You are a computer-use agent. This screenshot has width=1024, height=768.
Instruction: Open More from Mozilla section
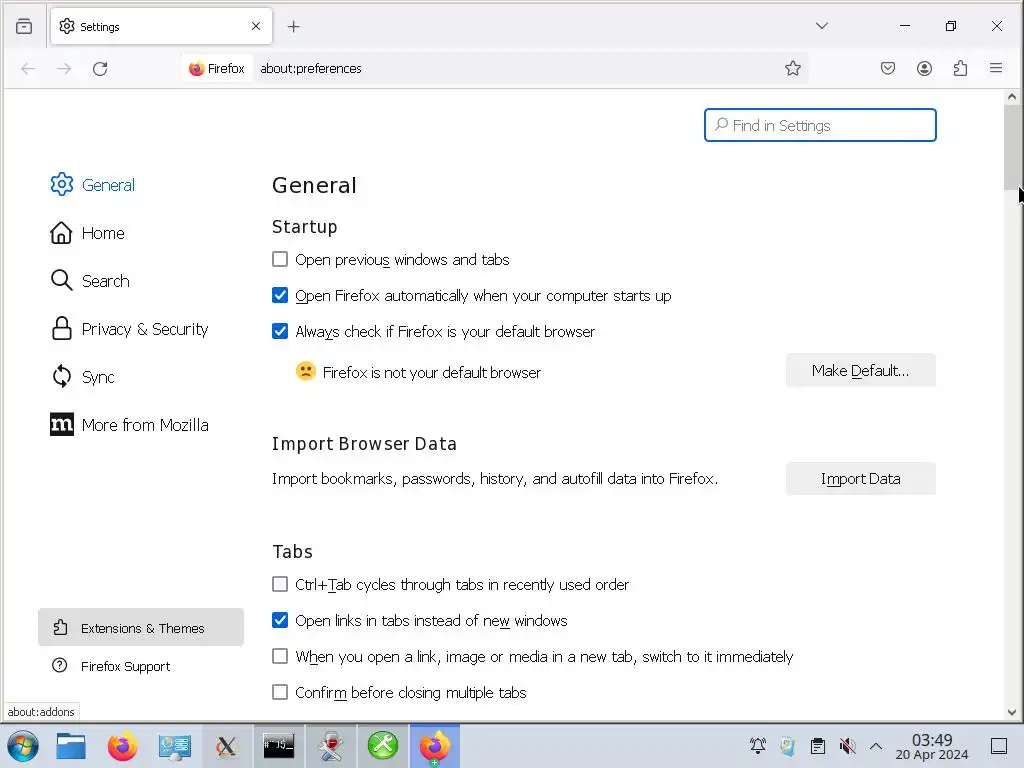(x=129, y=425)
